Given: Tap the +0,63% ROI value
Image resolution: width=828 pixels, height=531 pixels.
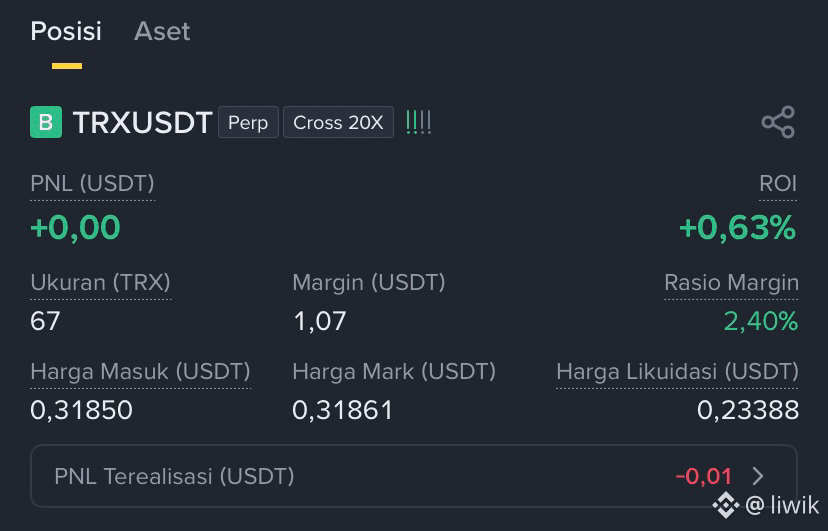Looking at the screenshot, I should [738, 227].
